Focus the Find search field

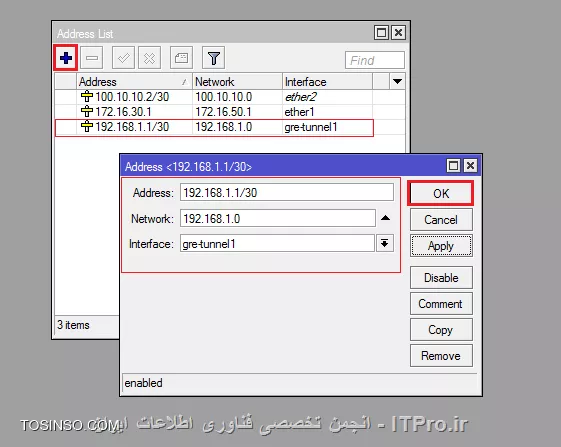click(x=375, y=60)
